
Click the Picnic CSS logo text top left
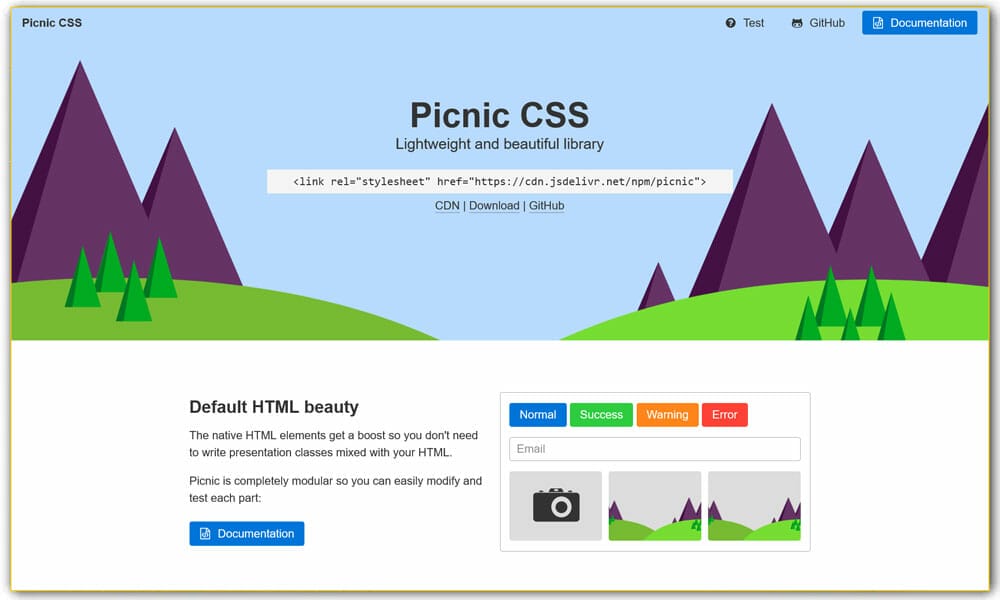pyautogui.click(x=52, y=22)
